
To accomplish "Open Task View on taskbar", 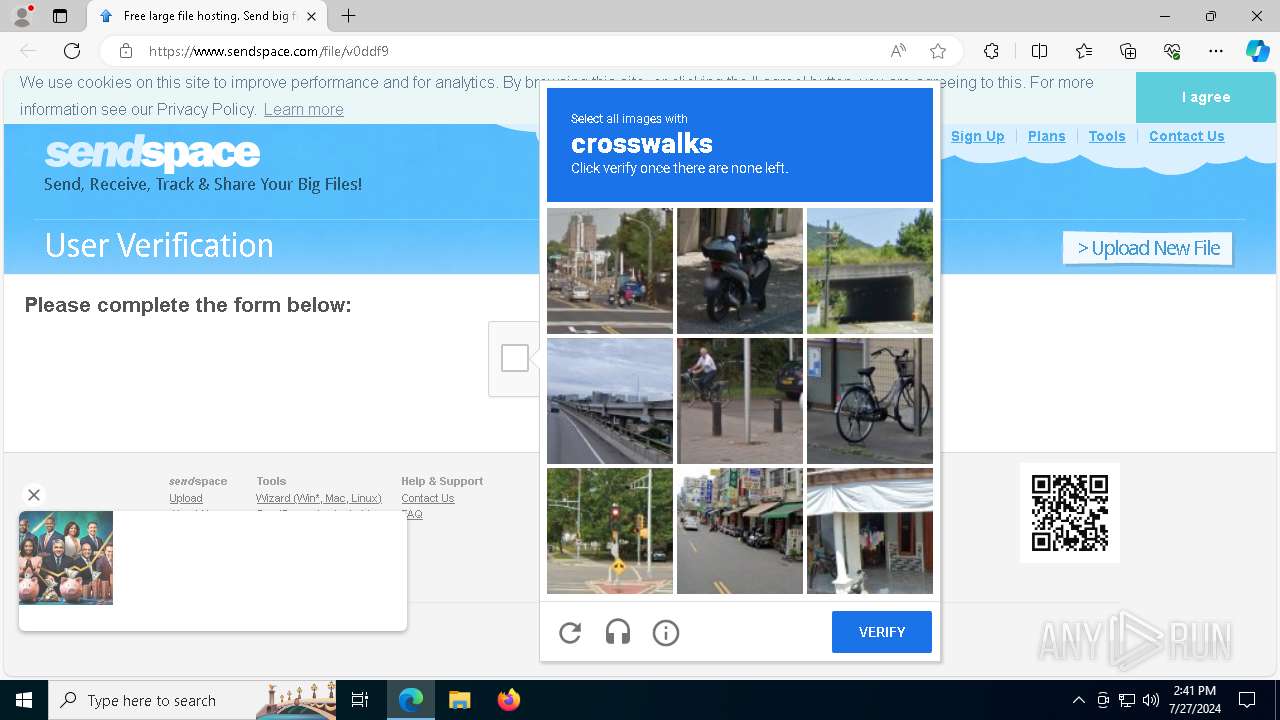I will 360,700.
